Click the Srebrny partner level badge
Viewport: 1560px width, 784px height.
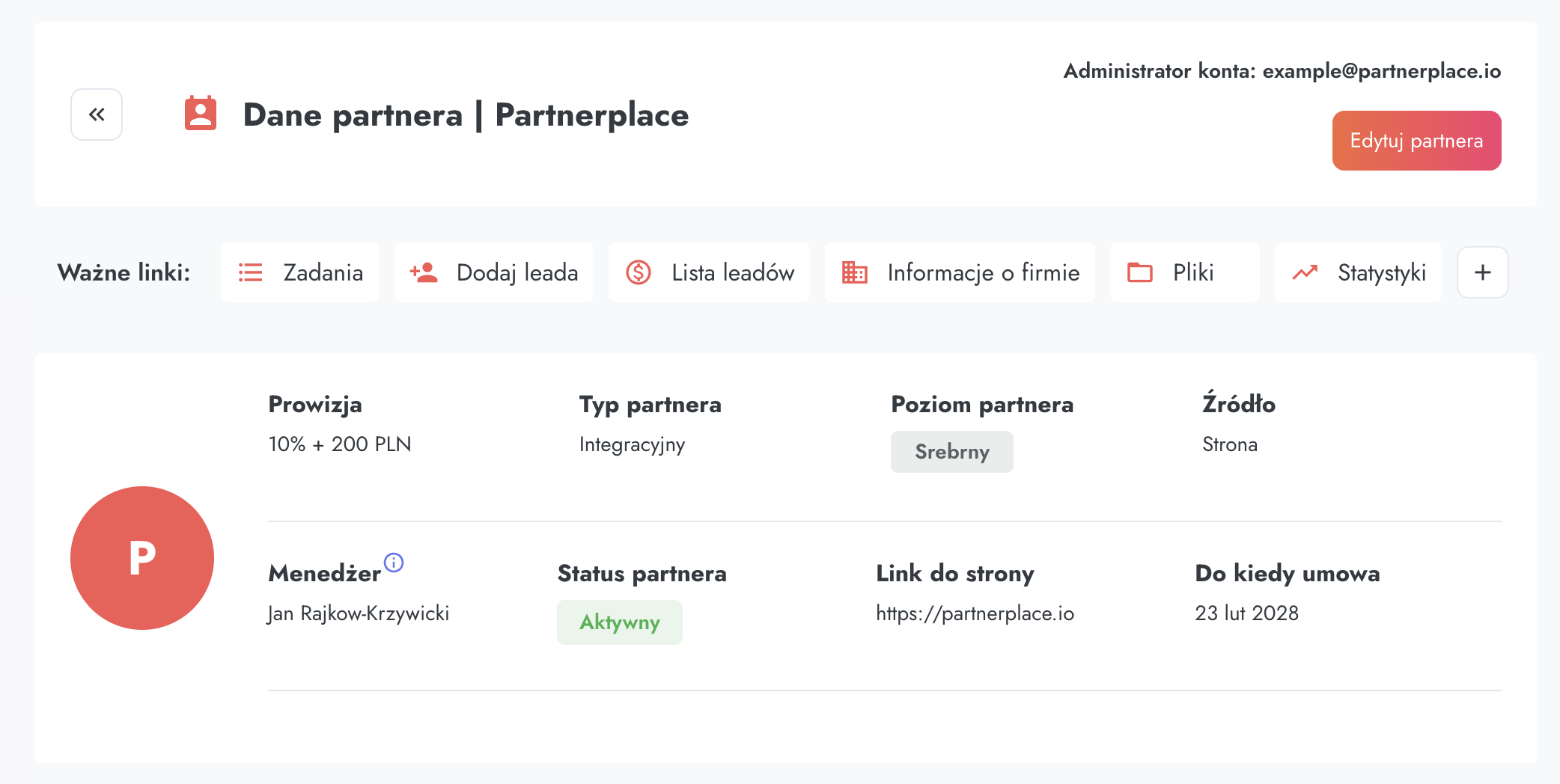(x=951, y=452)
